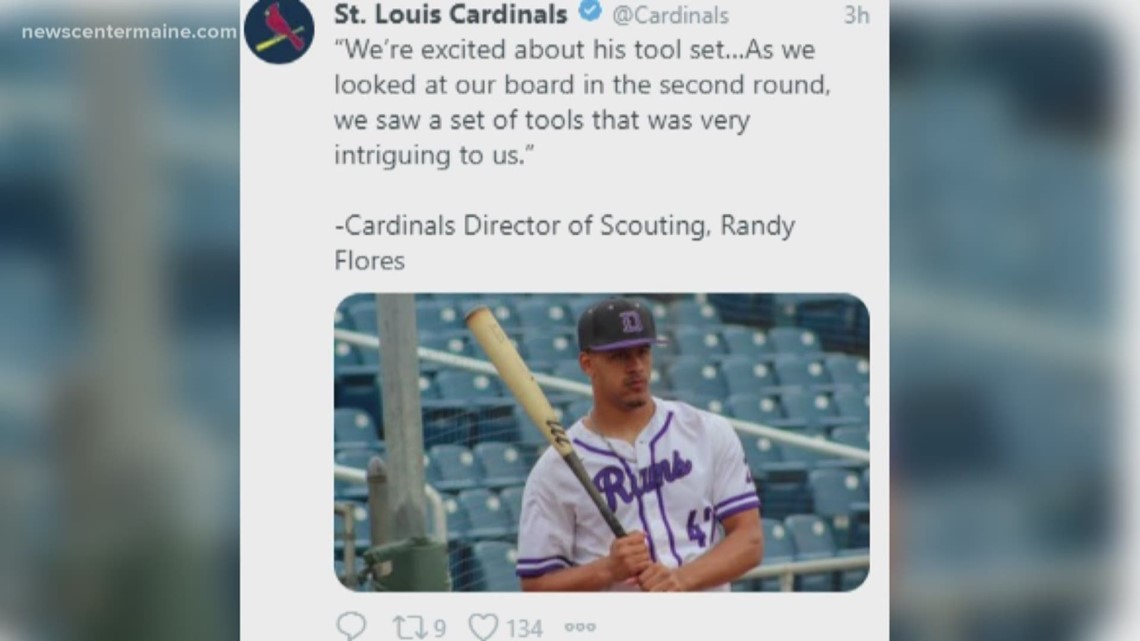The height and width of the screenshot is (641, 1140).
Task: Open the three-dot more options icon
Action: coord(579,627)
